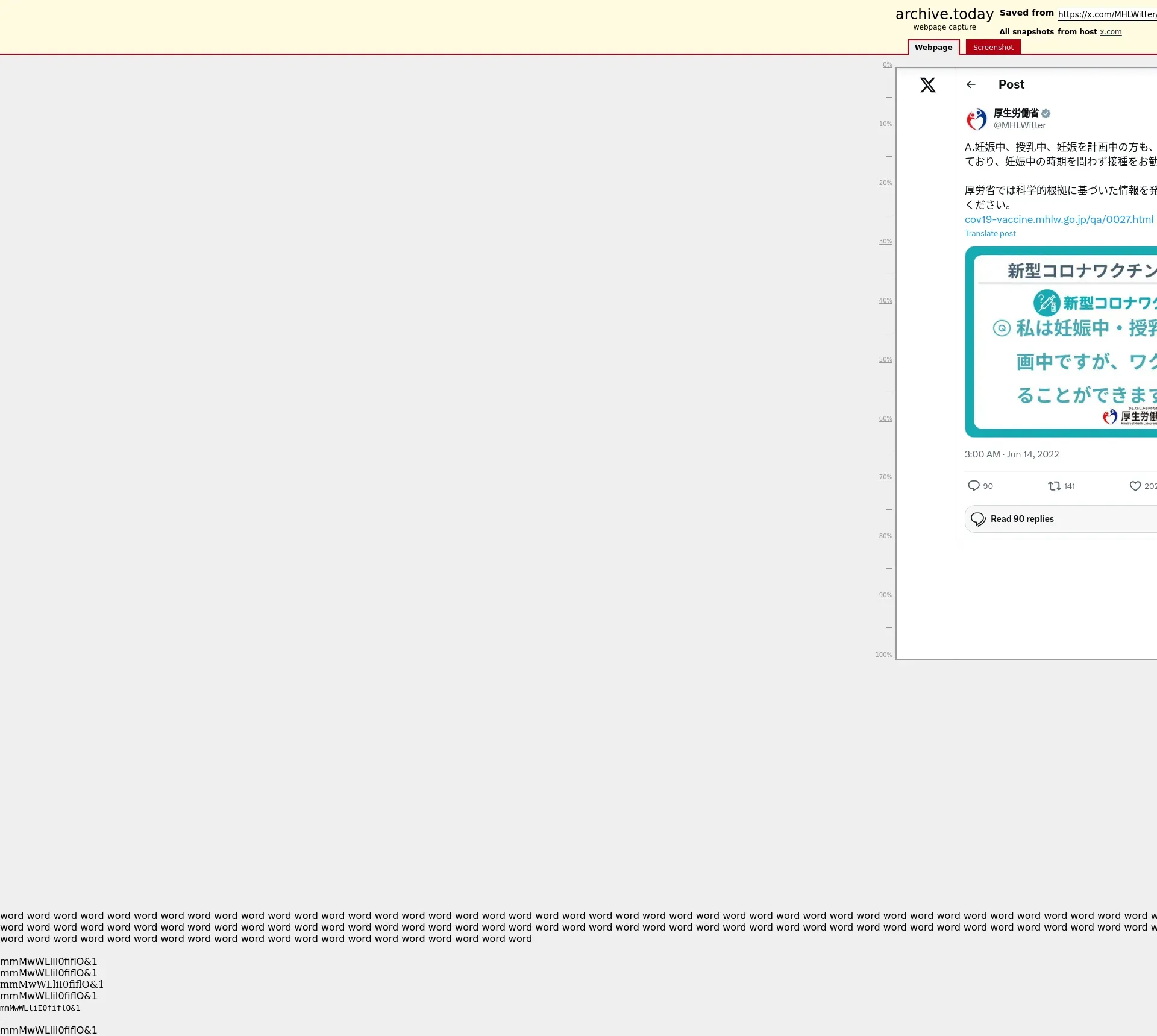Click the verified badge next to 厚生労働省
Screen dimensions: 1157x1036
[x=1046, y=113]
